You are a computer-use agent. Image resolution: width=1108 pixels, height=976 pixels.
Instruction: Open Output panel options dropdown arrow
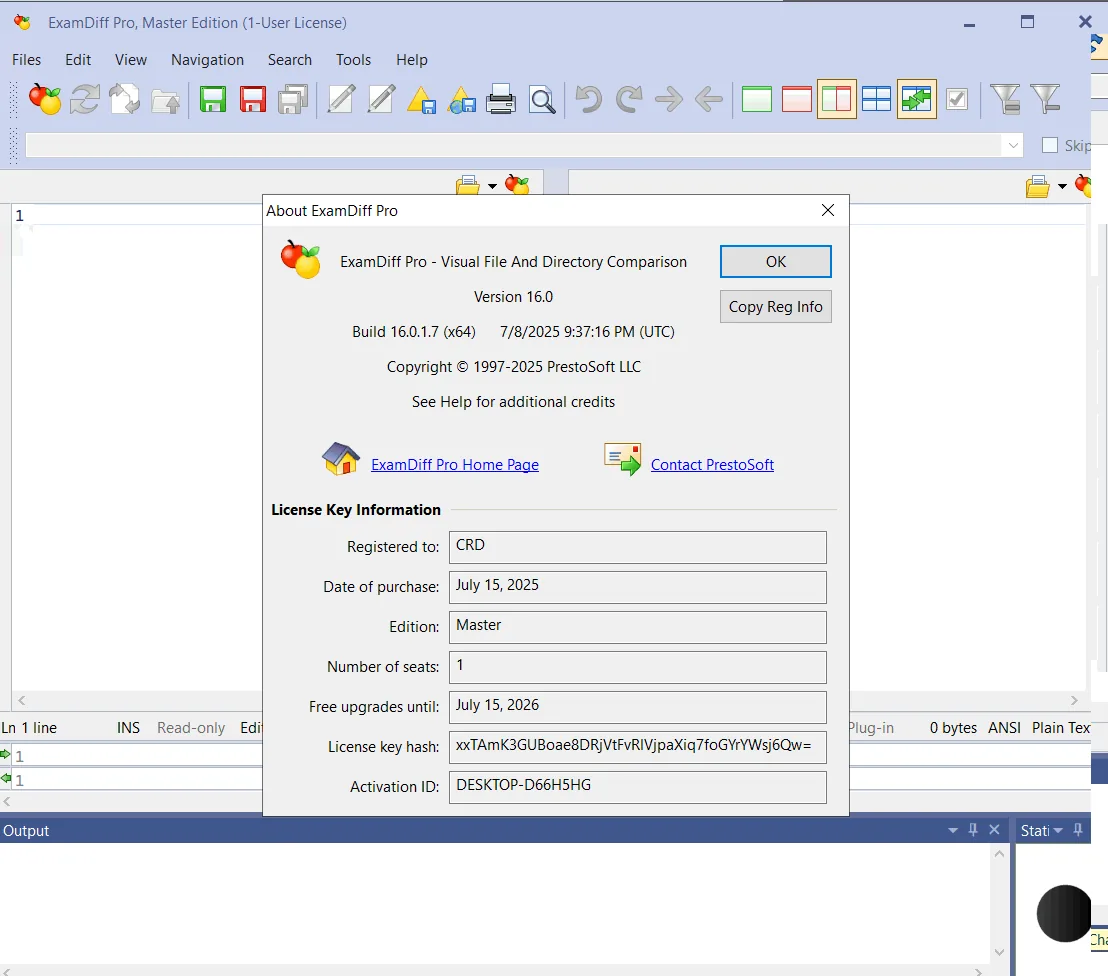953,830
